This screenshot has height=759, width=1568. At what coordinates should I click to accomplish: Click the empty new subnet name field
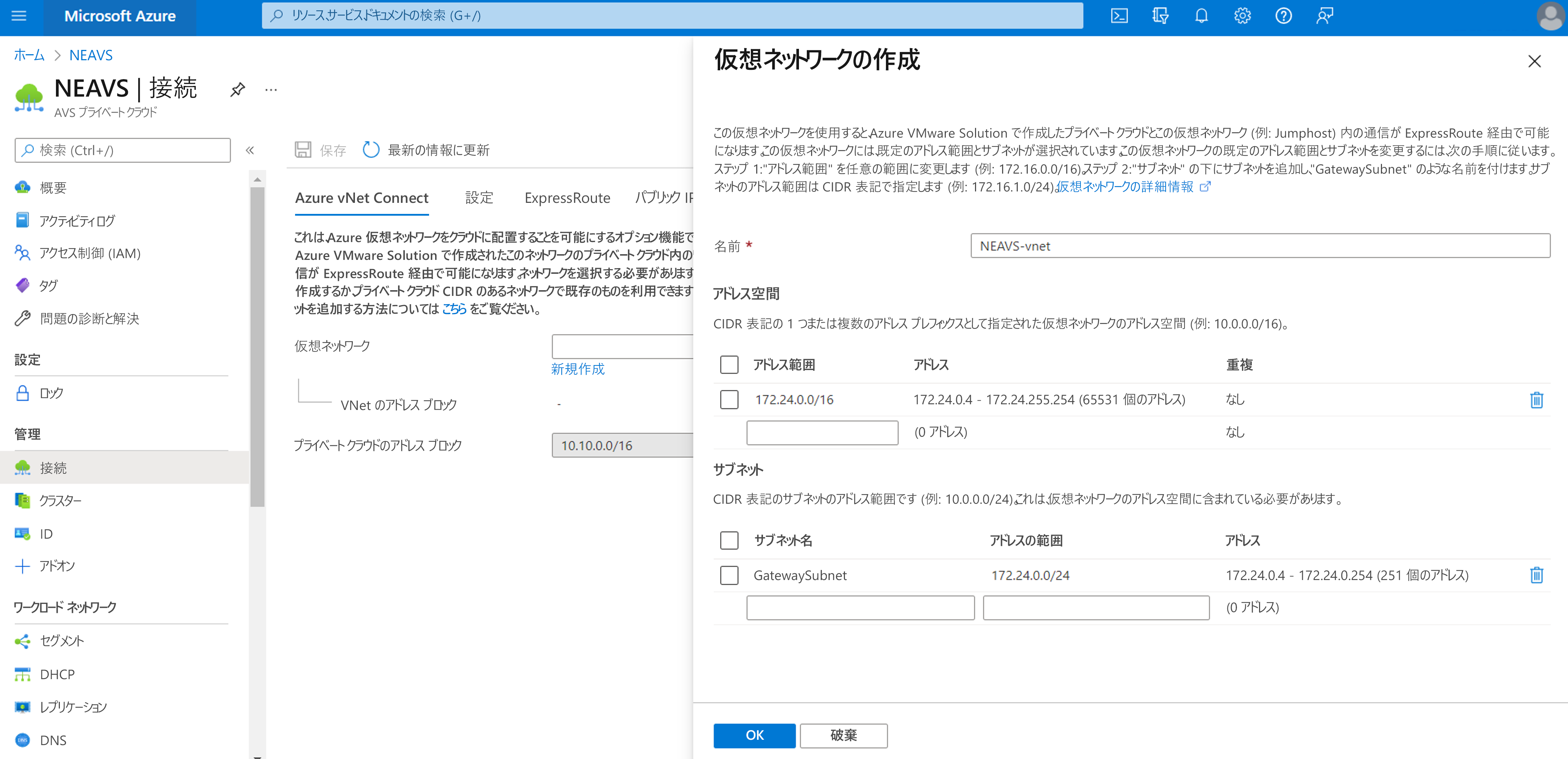point(860,608)
